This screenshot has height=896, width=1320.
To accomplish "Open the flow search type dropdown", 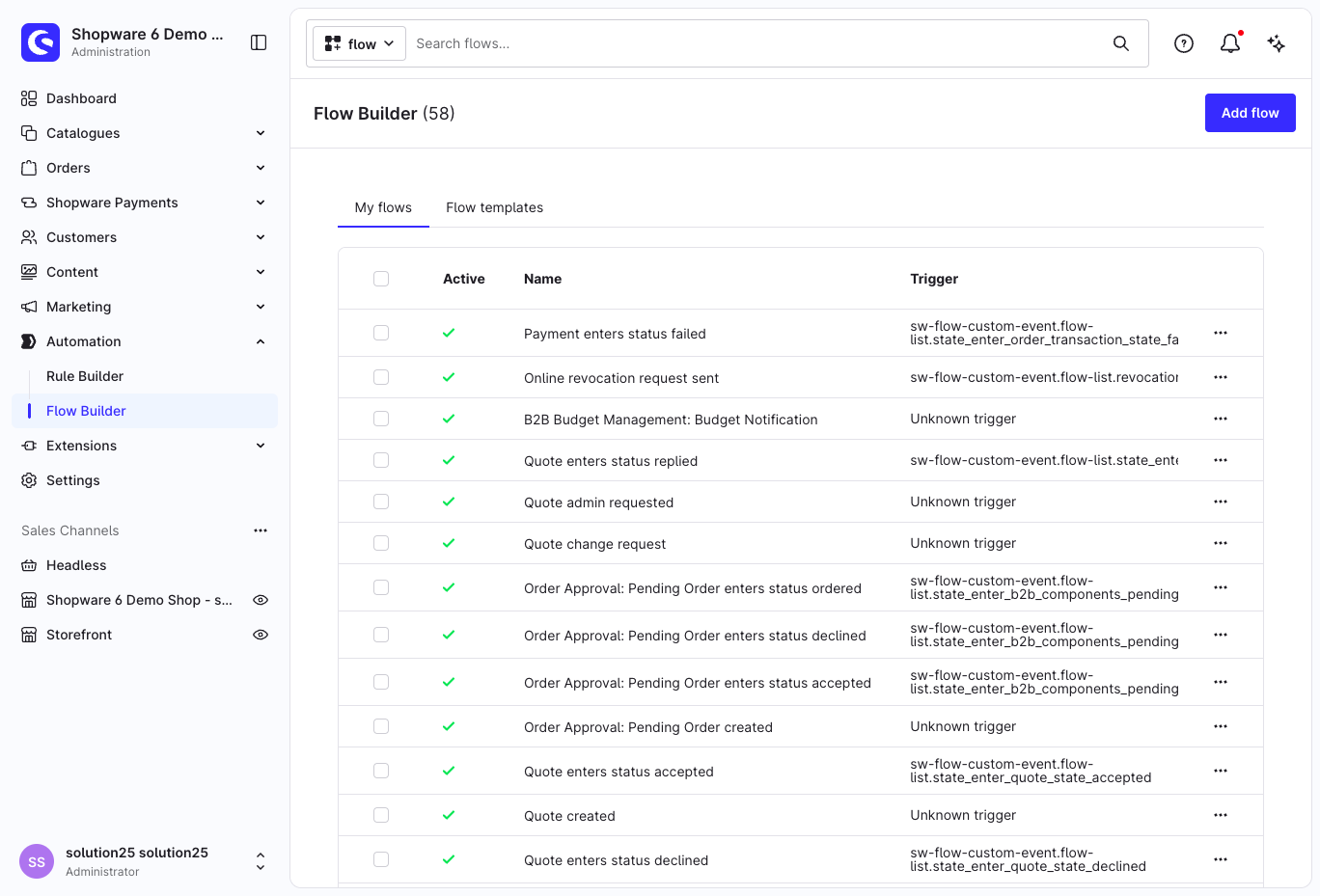I will click(359, 43).
